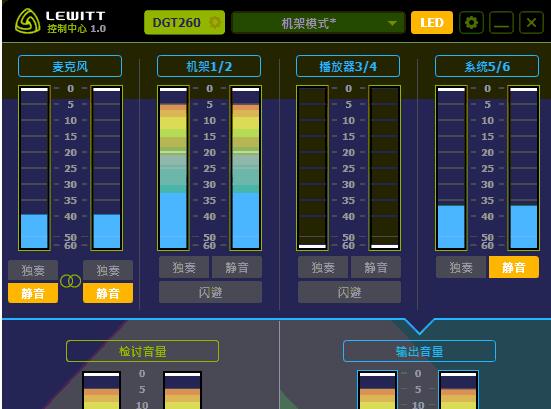Solo the left microphone channel 独奏

tap(33, 270)
